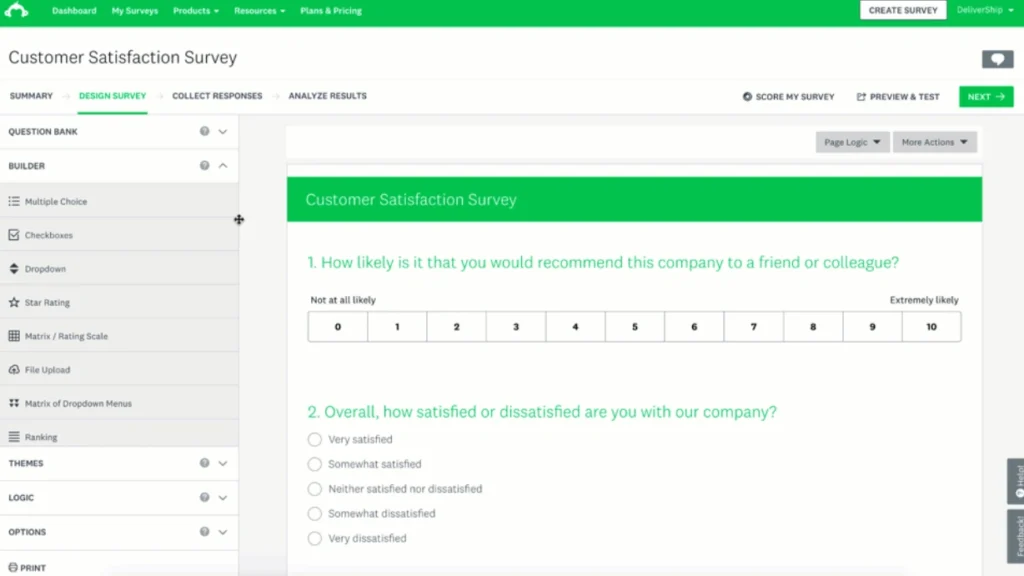Click question 2 satisfaction title text
1024x576 pixels.
pyautogui.click(x=542, y=412)
